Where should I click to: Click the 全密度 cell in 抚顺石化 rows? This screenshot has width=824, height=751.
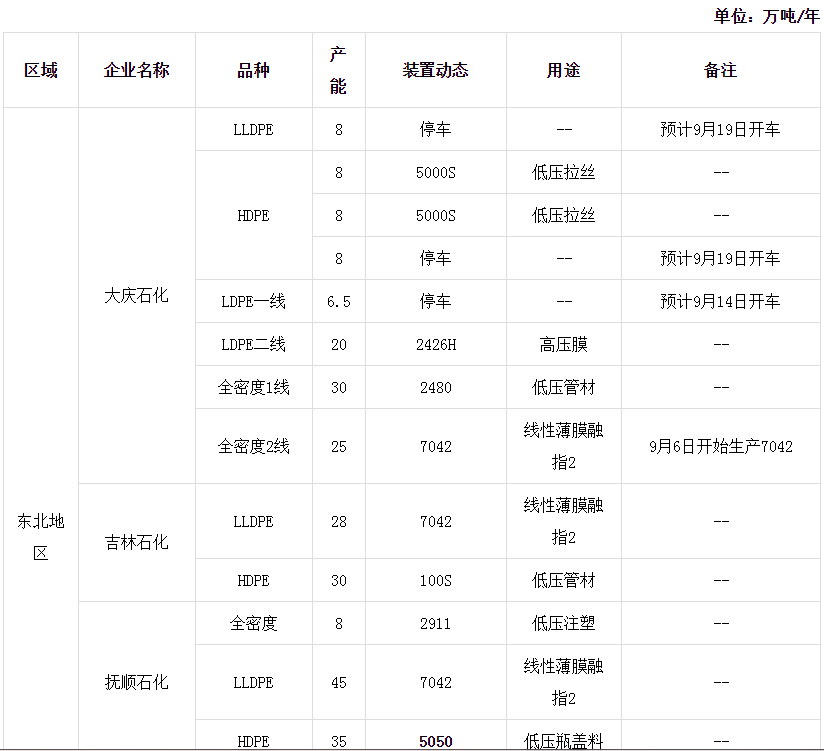[x=253, y=624]
